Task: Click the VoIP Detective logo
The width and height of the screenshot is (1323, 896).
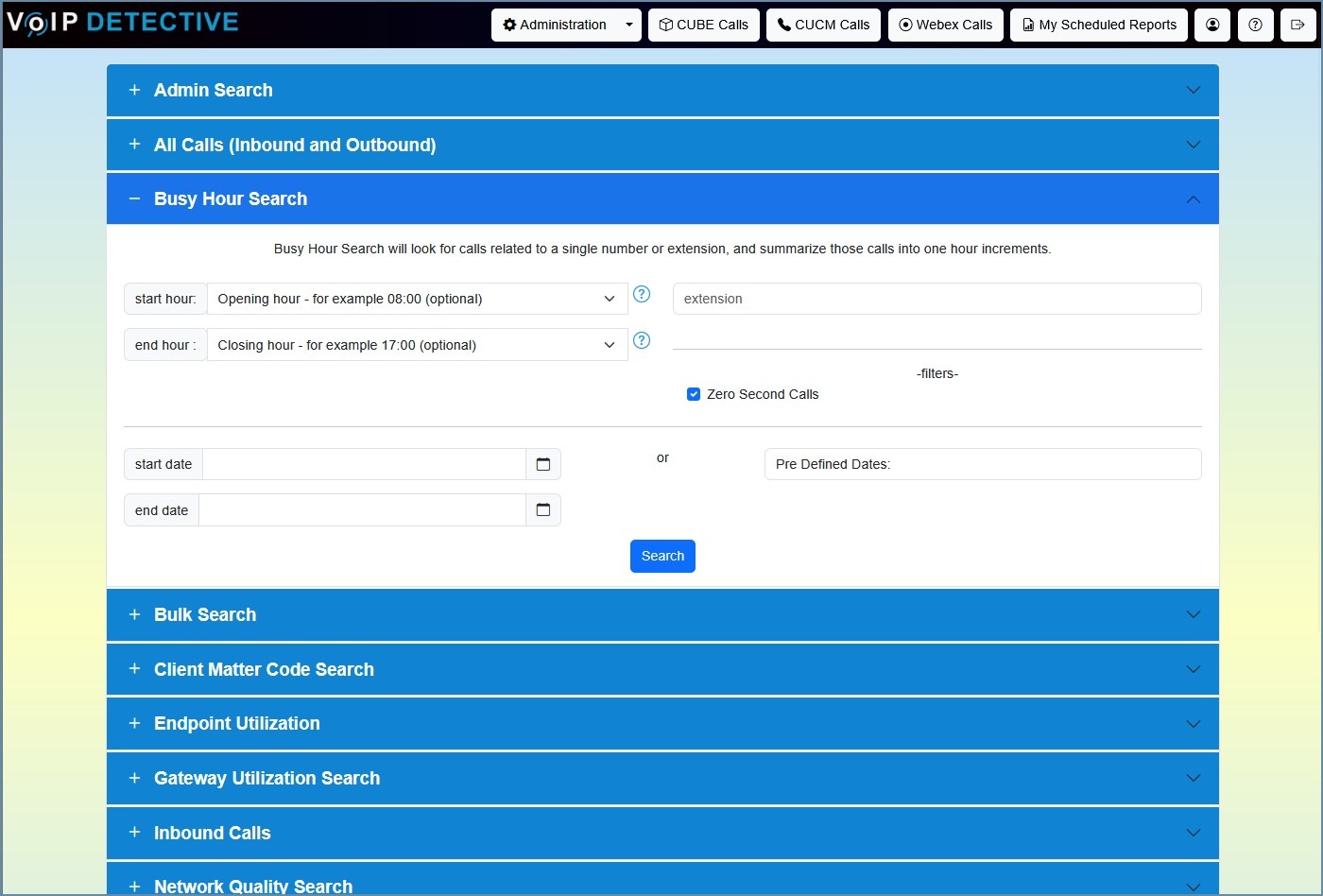Action: pyautogui.click(x=123, y=23)
